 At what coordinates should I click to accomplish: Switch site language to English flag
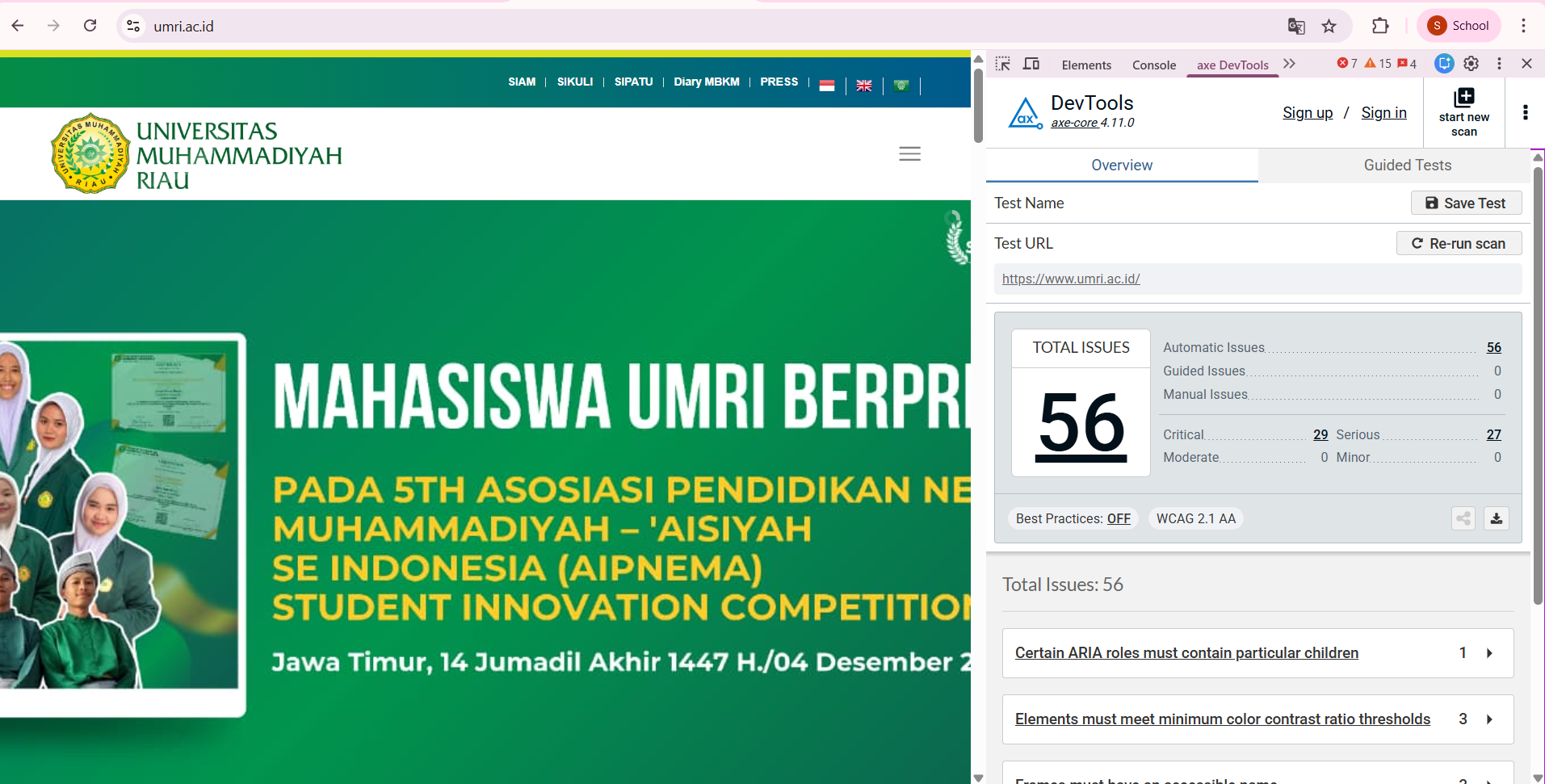(x=864, y=86)
